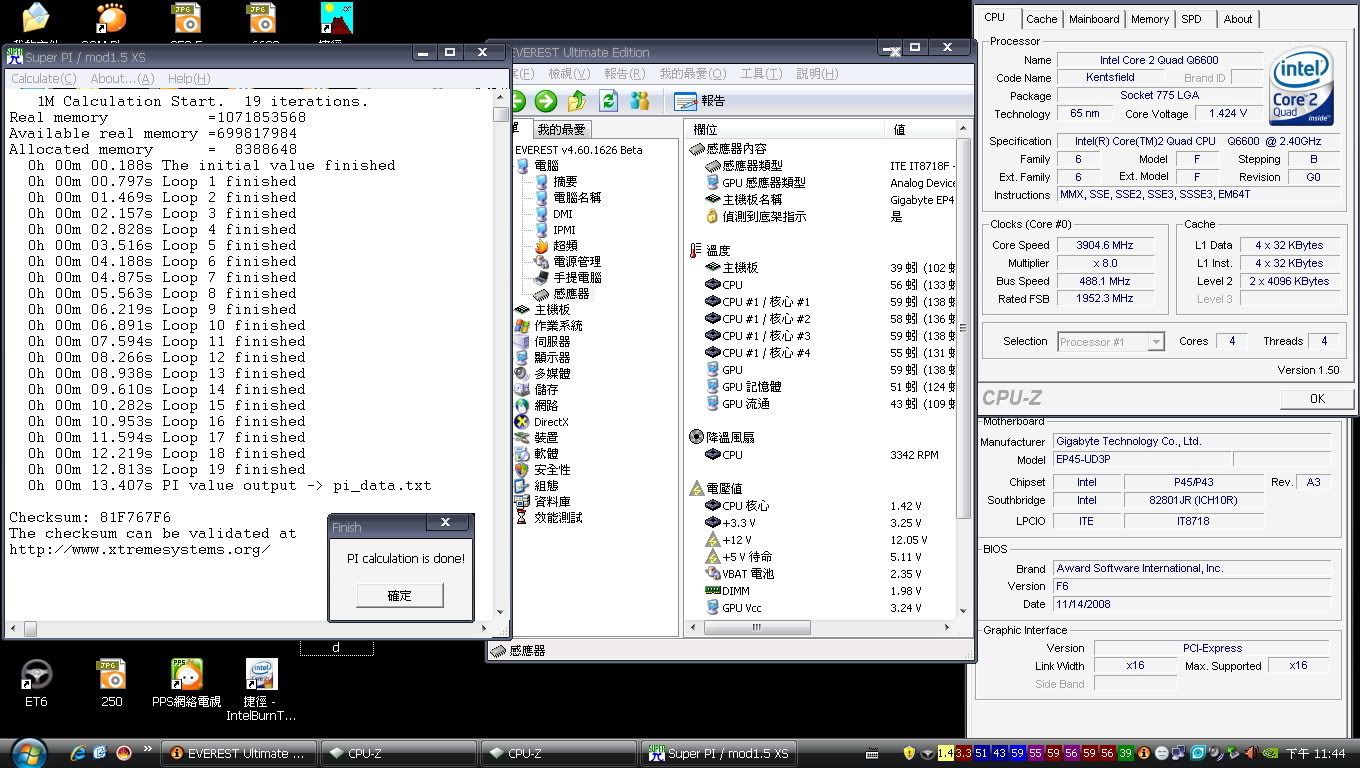Open ET6 desktop shortcut icon
Screen dimensions: 1360x768
[x=36, y=683]
